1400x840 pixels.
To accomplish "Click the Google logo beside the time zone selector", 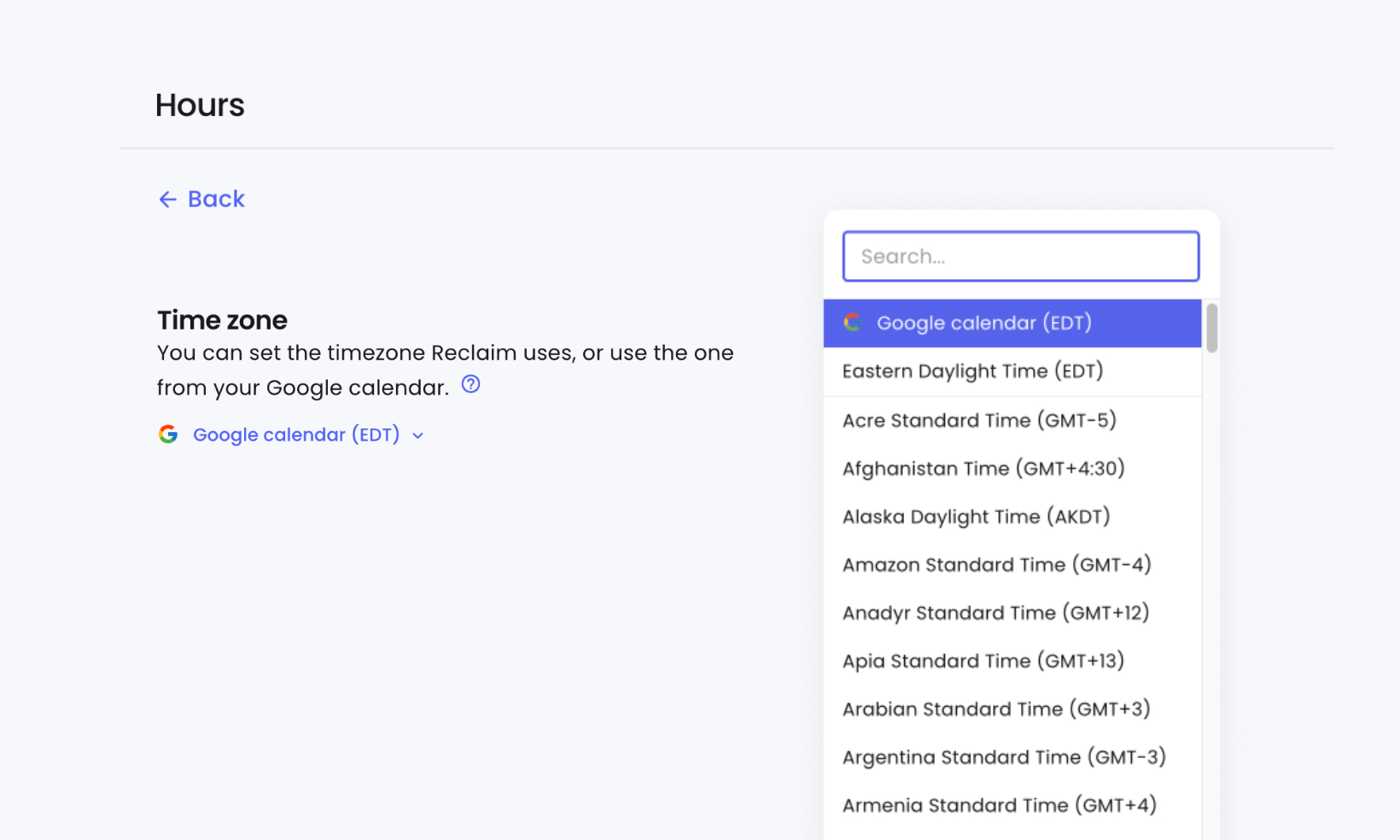I will (168, 435).
